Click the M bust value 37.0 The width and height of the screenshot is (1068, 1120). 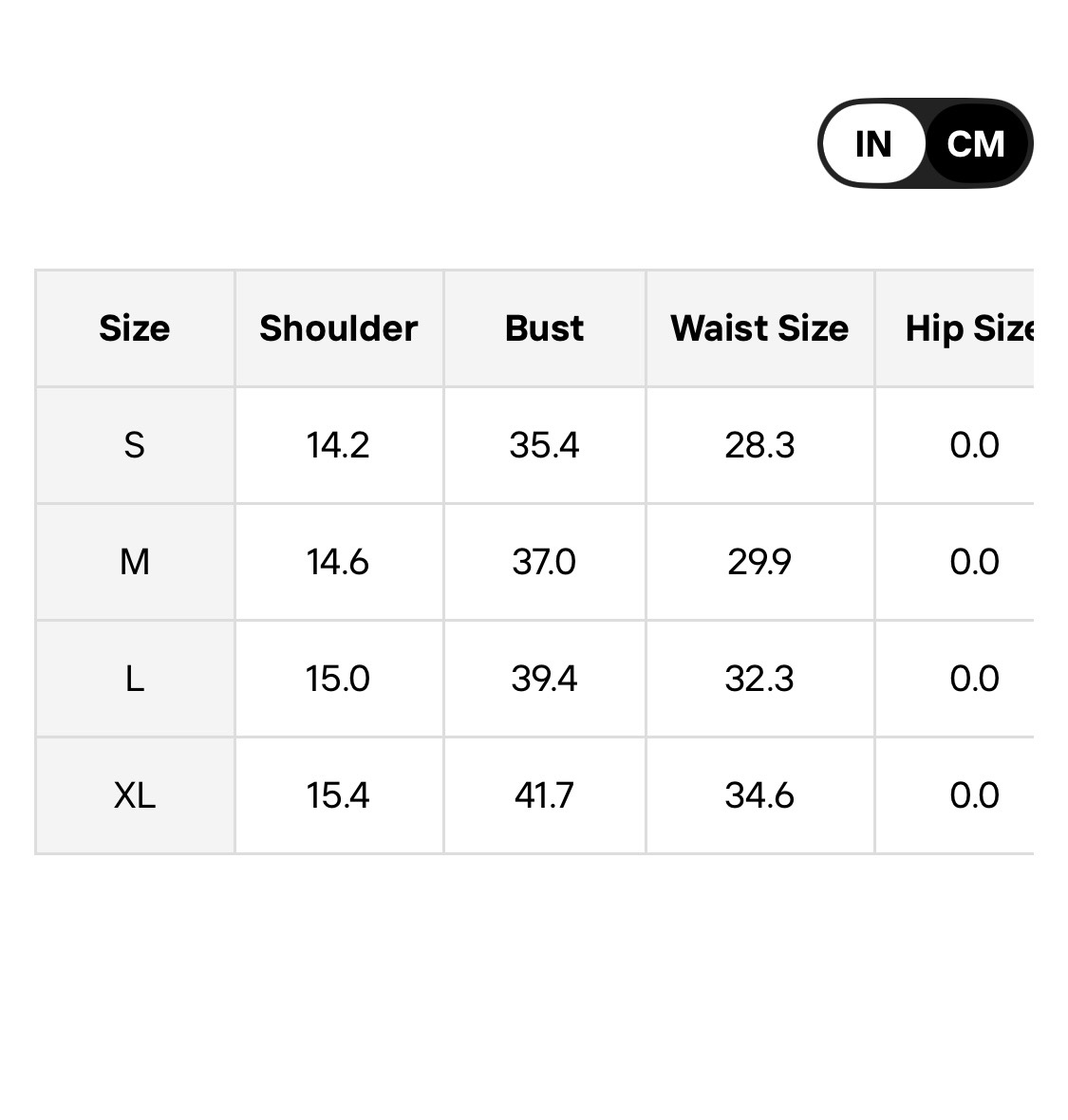coord(544,562)
